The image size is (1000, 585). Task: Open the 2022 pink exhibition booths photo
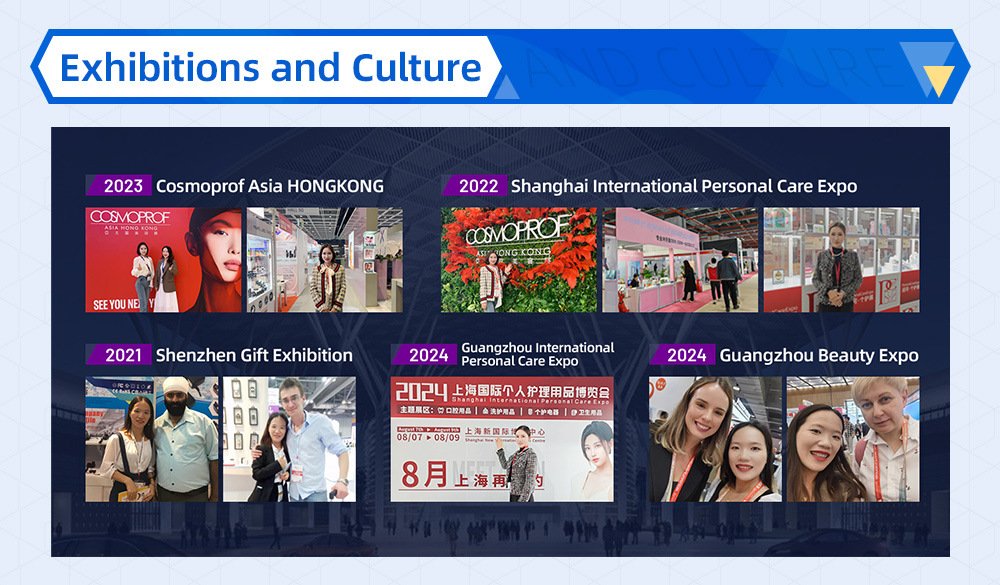[680, 260]
